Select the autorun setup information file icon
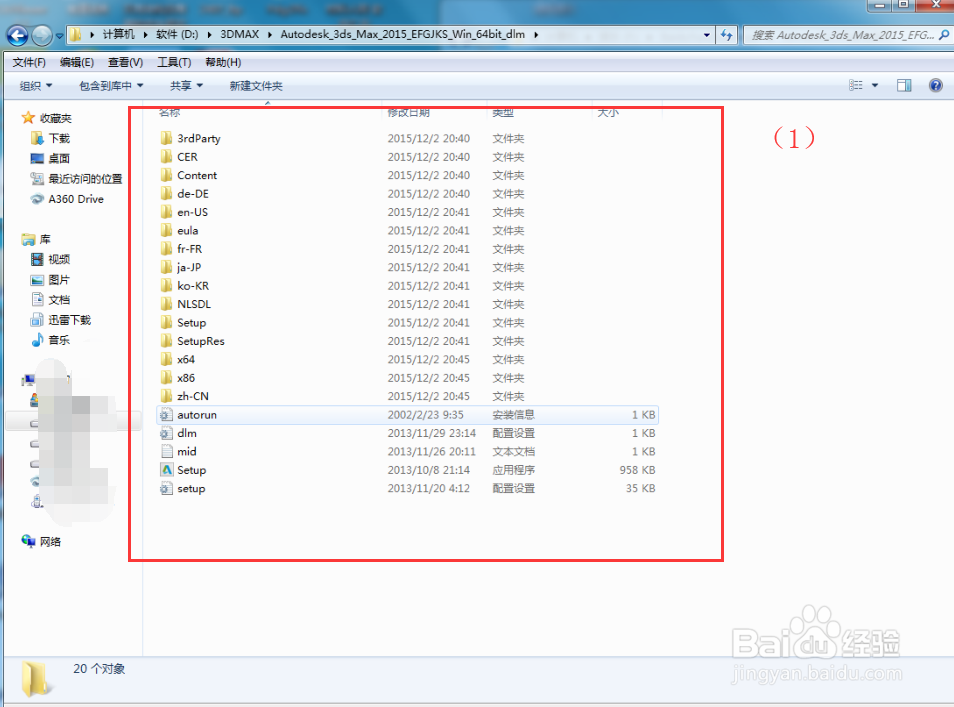The width and height of the screenshot is (954, 707). (166, 415)
